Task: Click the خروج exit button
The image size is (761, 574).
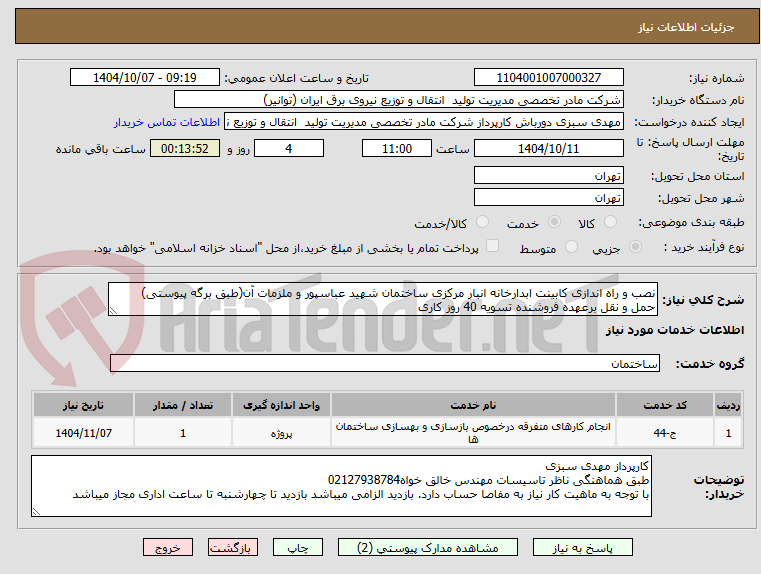Action: [167, 547]
